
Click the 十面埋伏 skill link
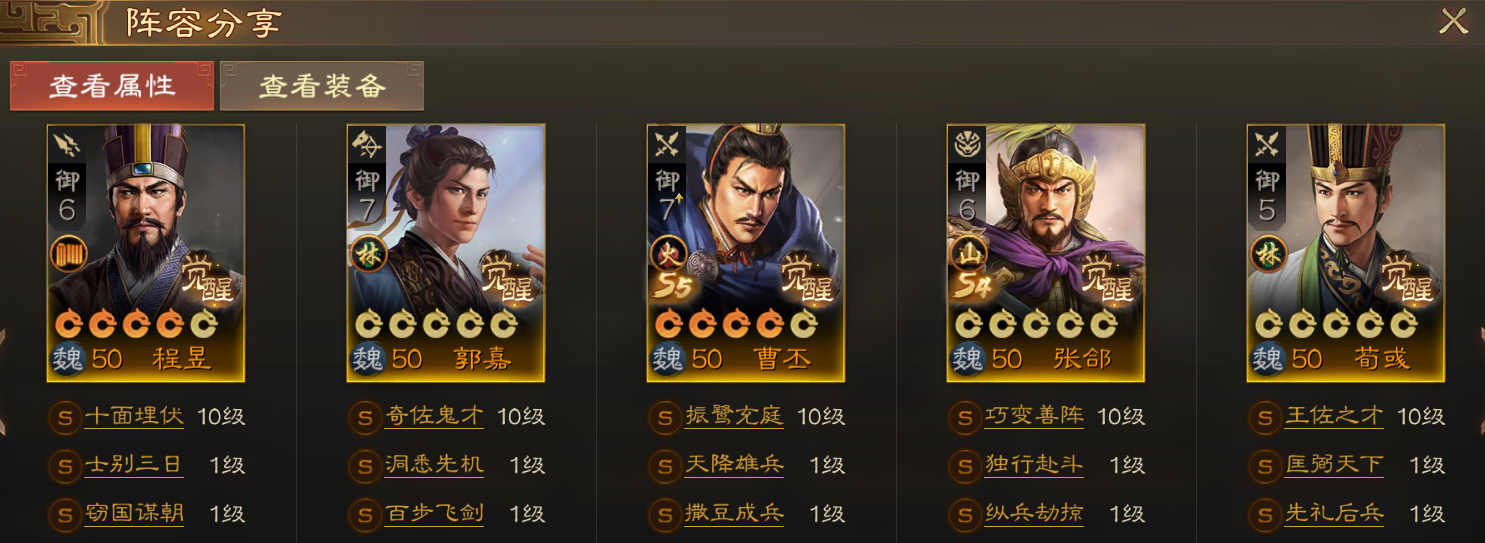pyautogui.click(x=134, y=415)
